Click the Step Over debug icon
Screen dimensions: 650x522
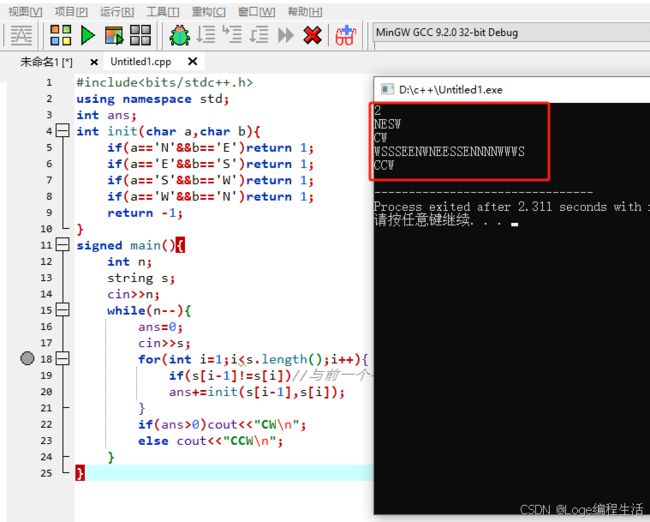[206, 35]
